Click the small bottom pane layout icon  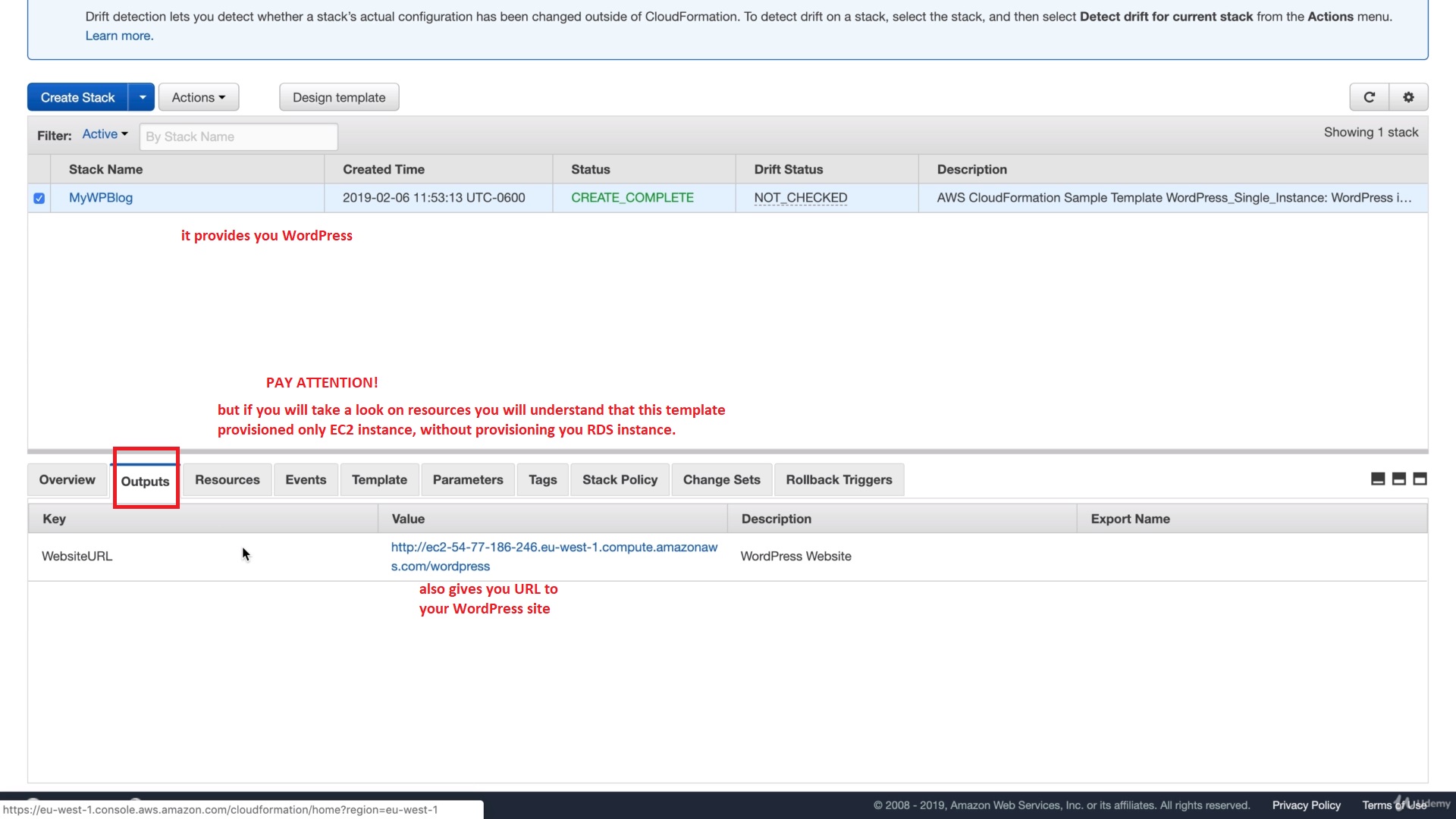[x=1378, y=479]
